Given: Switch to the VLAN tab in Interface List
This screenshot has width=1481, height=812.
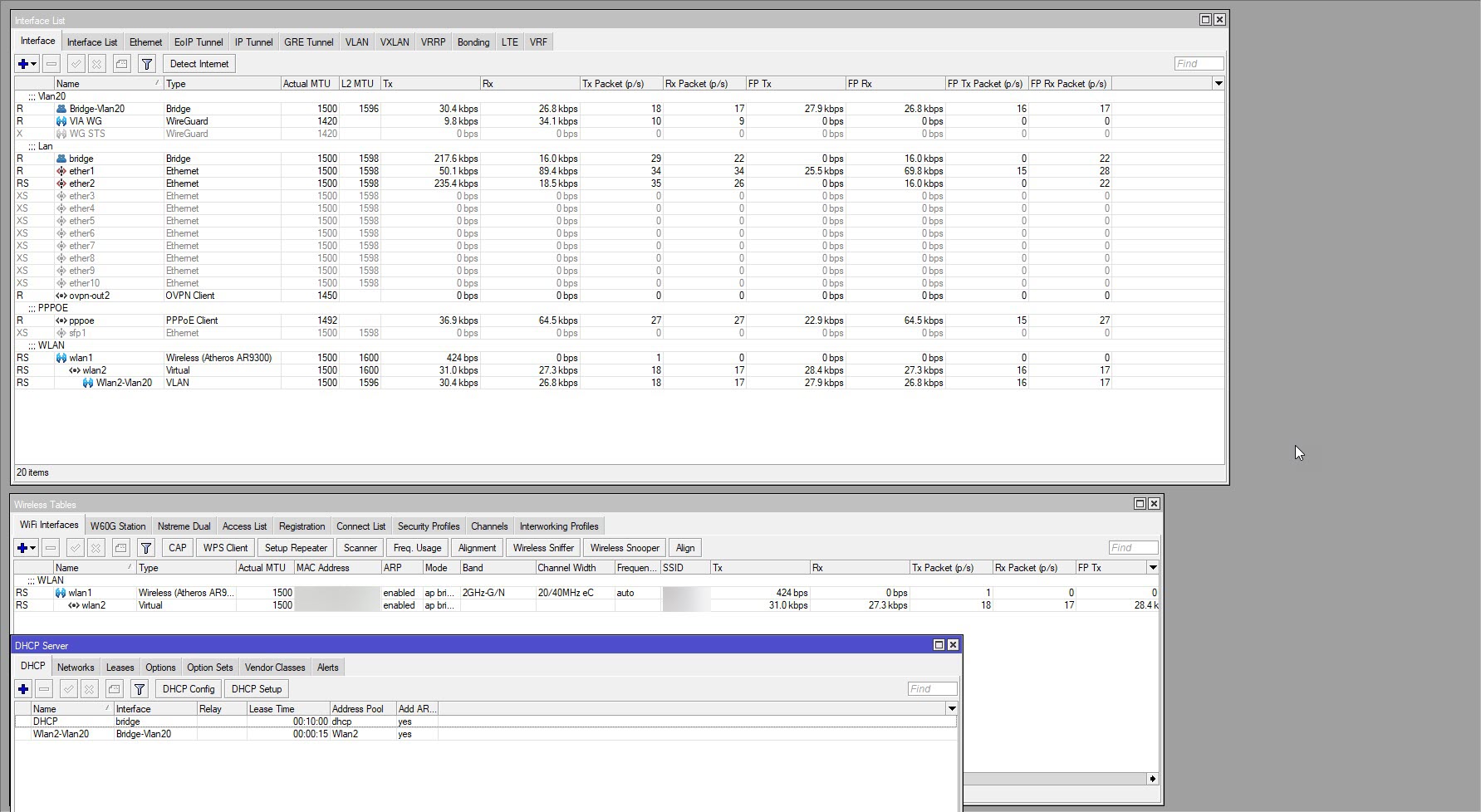Looking at the screenshot, I should (356, 42).
